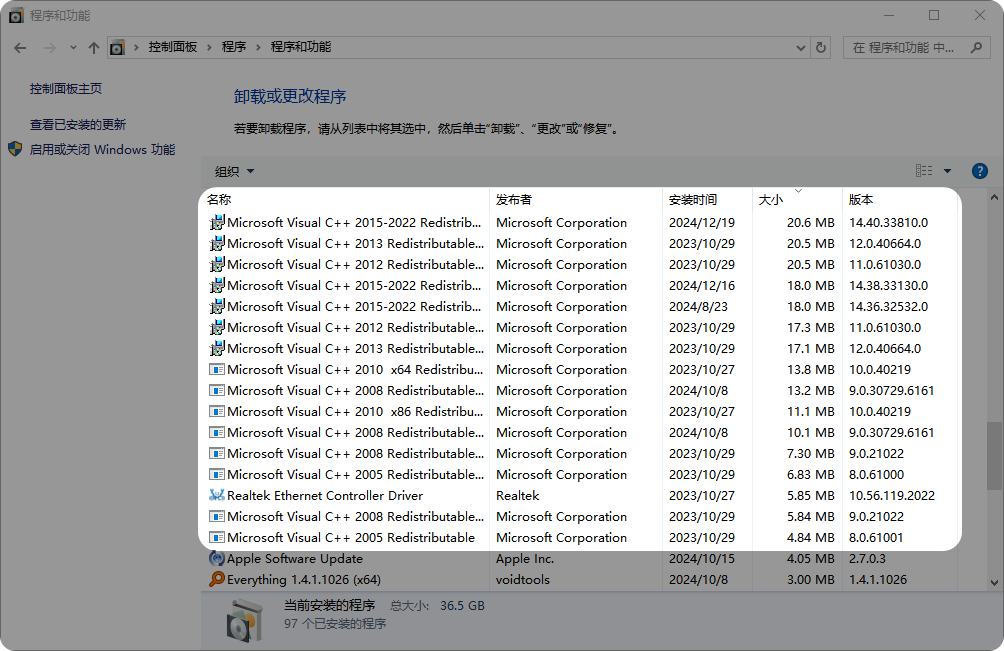
Task: Click icon of the 17.3 MB Visual C++ 2012 entry
Action: coord(217,328)
